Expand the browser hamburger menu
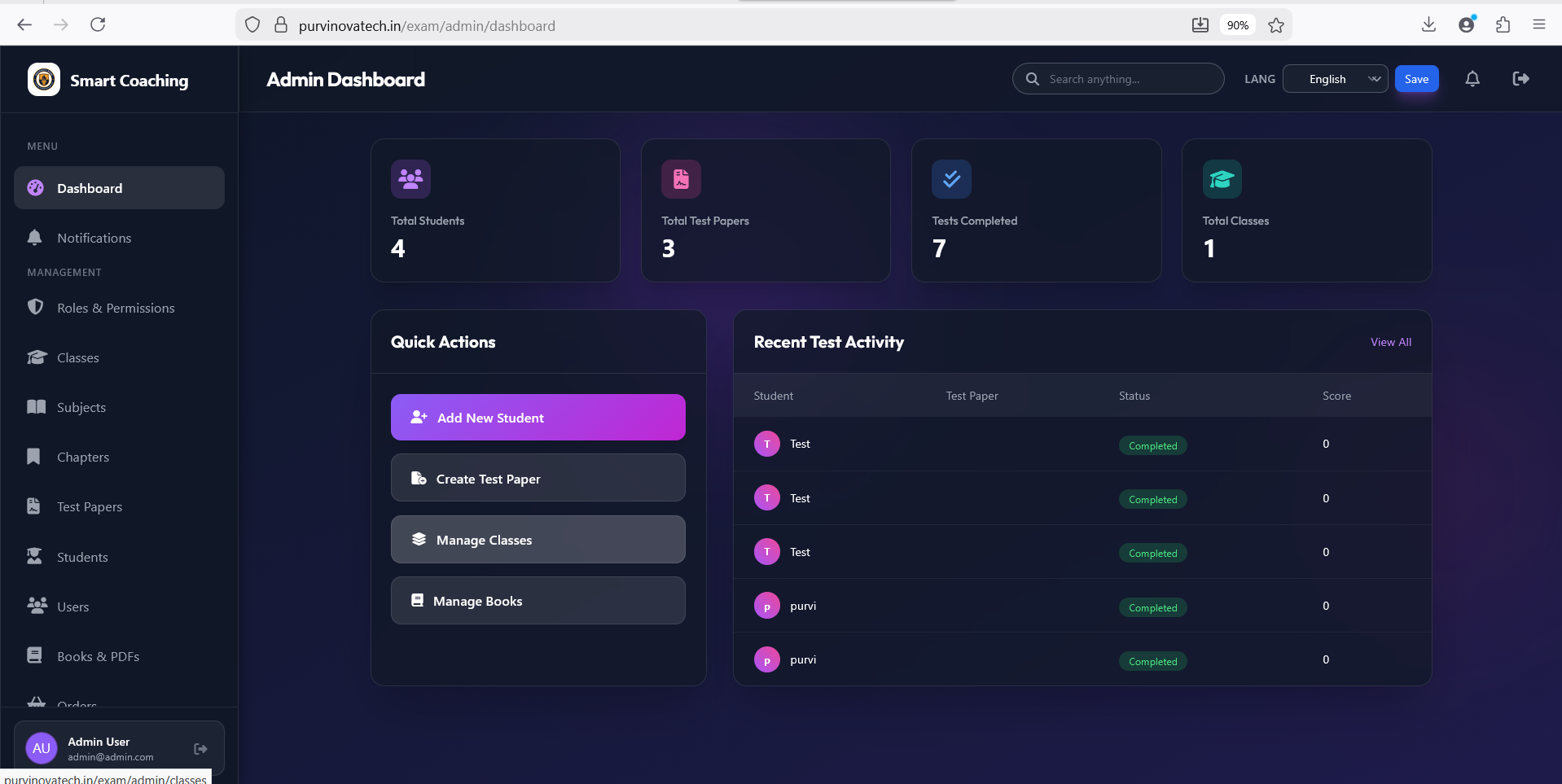Screen dimensions: 1562x784 point(1540,24)
